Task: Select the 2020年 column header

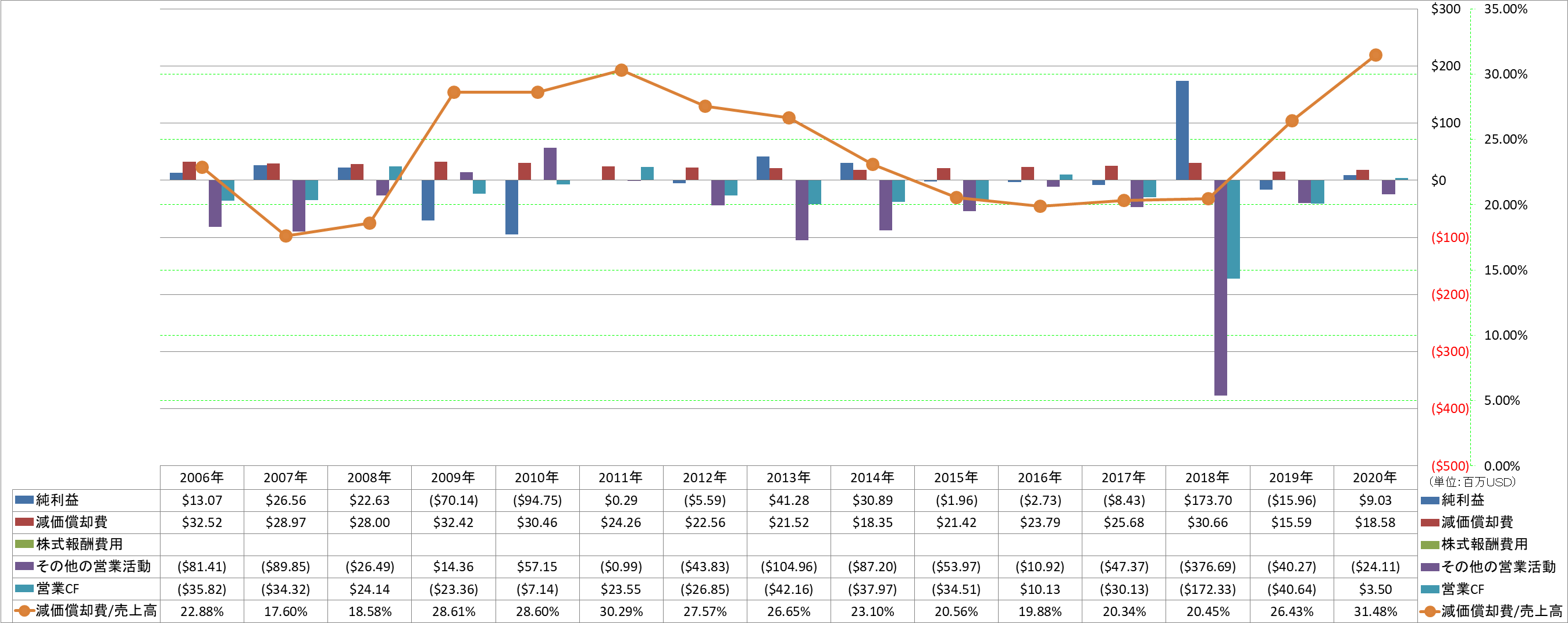Action: [1375, 478]
